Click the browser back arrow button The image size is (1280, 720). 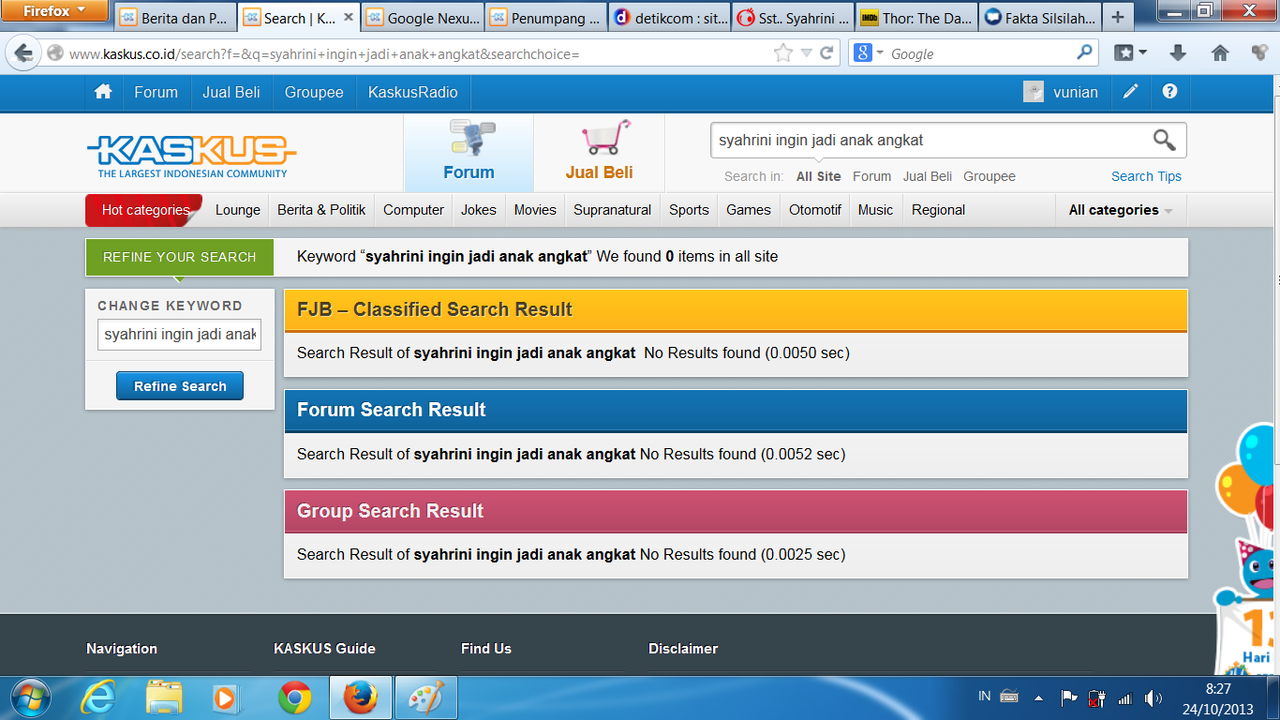click(23, 54)
